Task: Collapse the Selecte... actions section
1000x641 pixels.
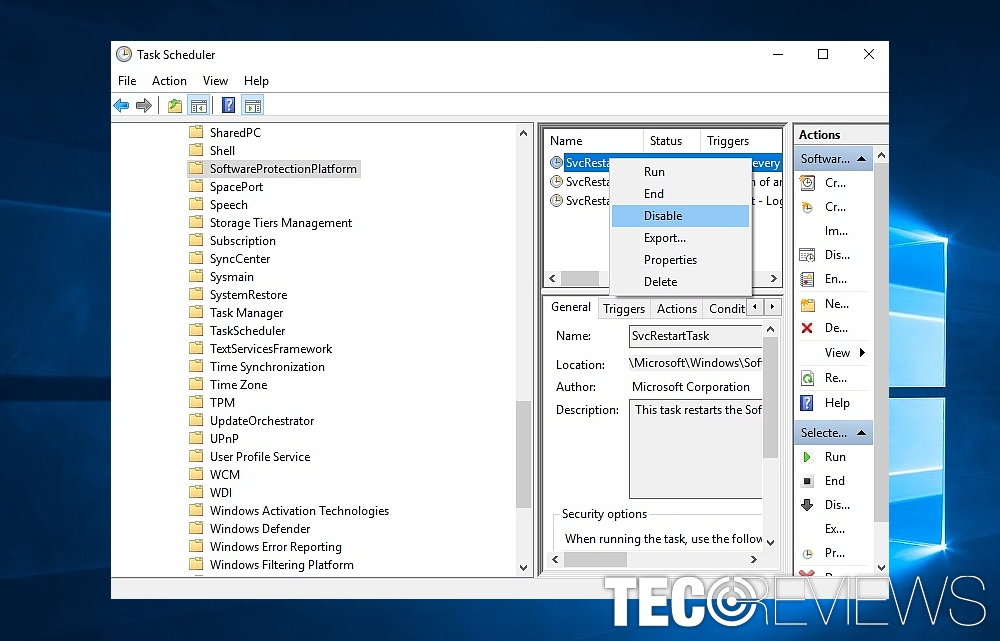Action: click(x=862, y=433)
